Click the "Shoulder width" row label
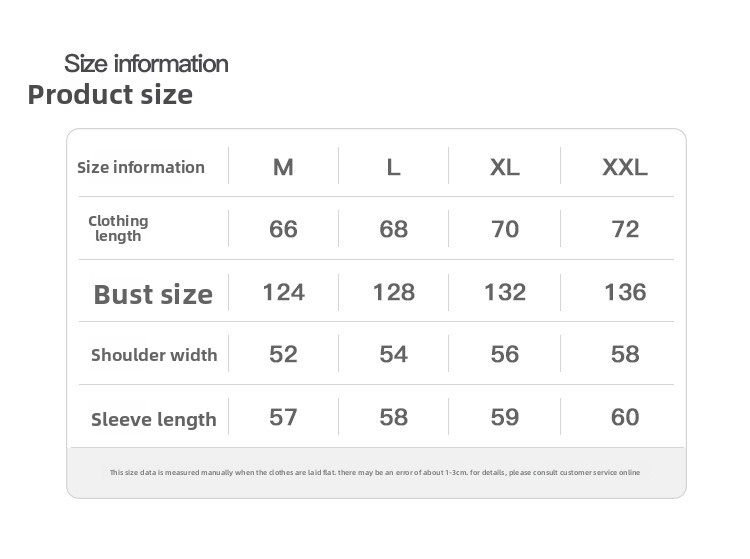The height and width of the screenshot is (559, 750). click(154, 355)
